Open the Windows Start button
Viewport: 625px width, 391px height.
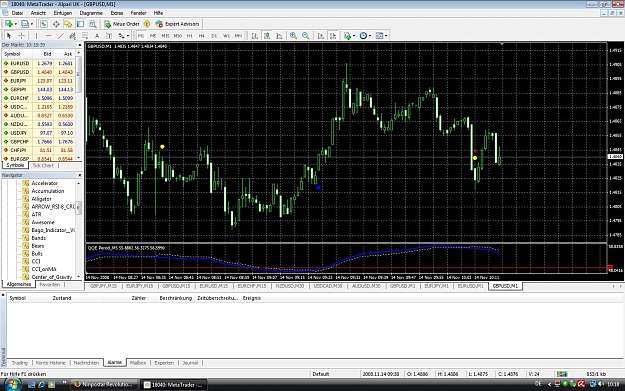[12, 384]
